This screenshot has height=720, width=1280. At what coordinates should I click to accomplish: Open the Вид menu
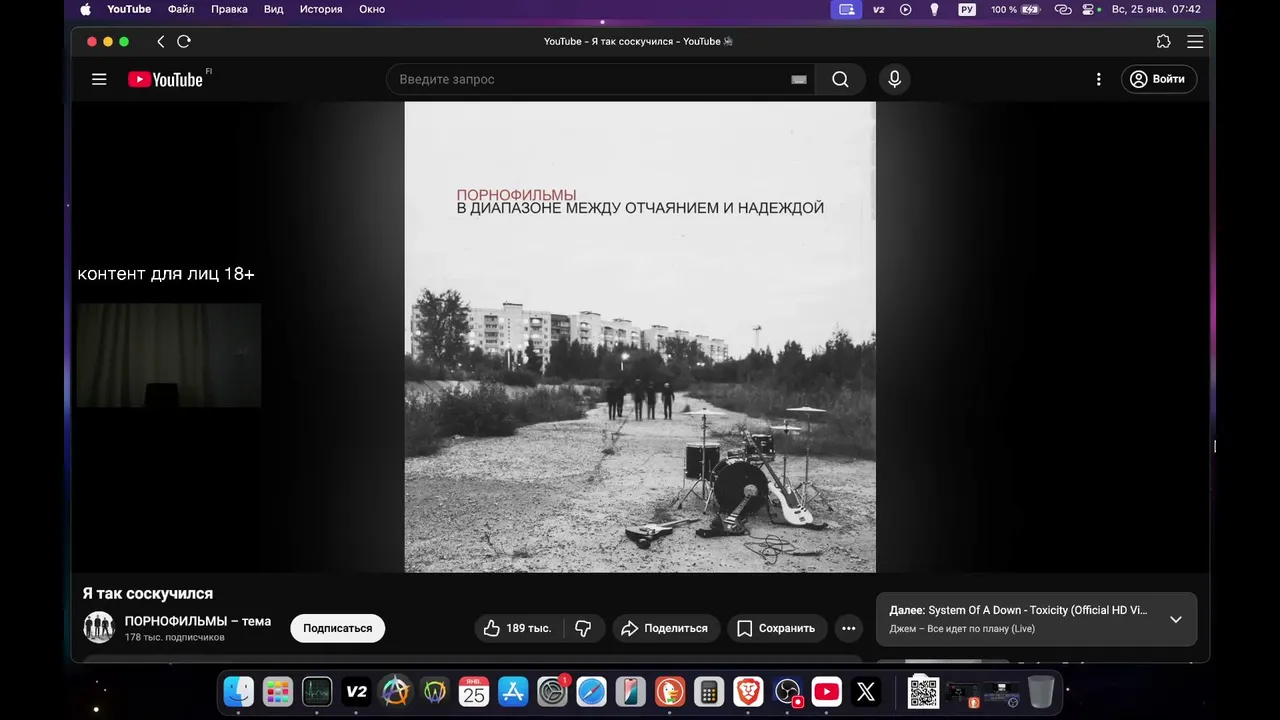274,9
